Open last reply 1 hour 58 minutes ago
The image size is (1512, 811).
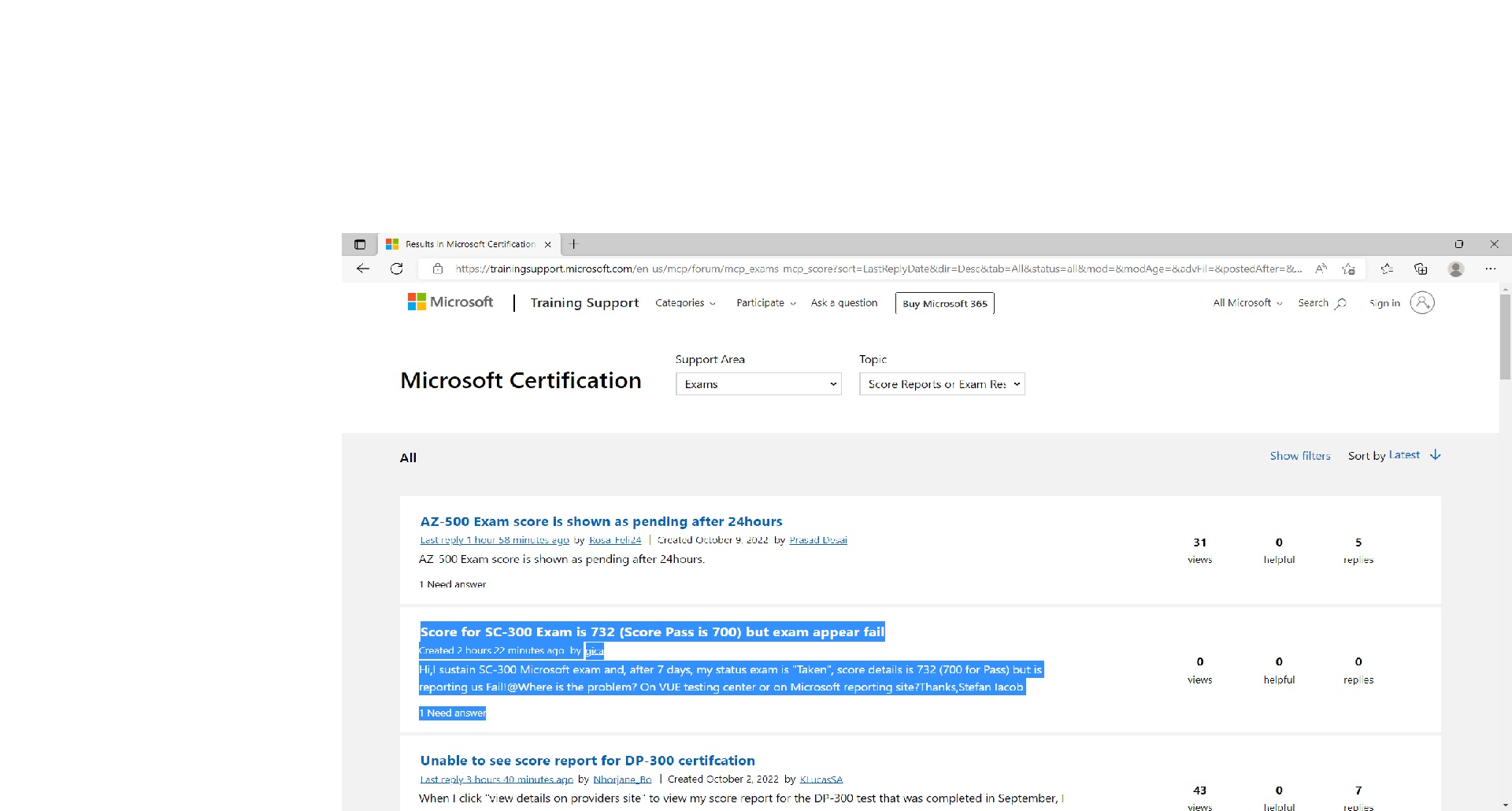click(495, 540)
